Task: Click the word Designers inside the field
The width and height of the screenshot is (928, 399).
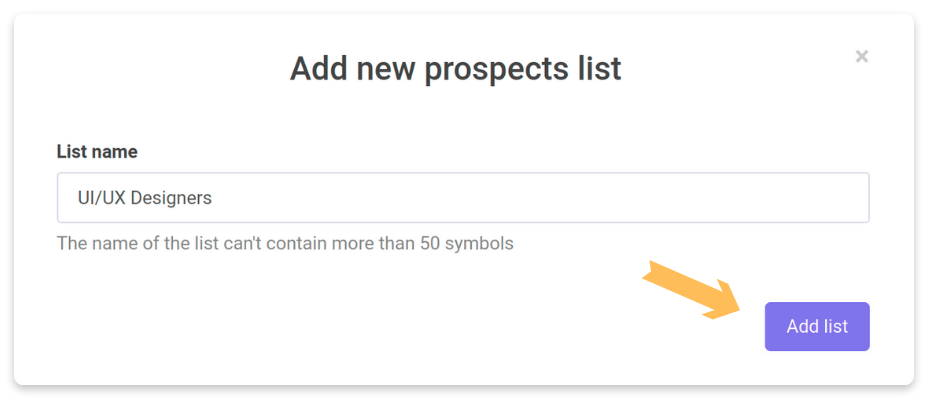Action: 170,198
